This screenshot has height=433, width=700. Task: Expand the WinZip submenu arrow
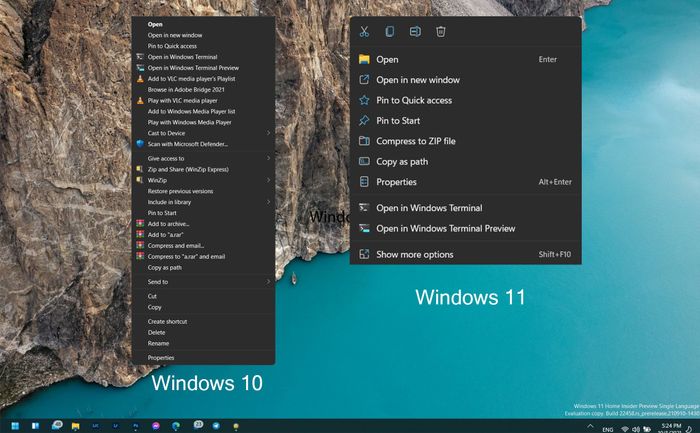coord(268,180)
